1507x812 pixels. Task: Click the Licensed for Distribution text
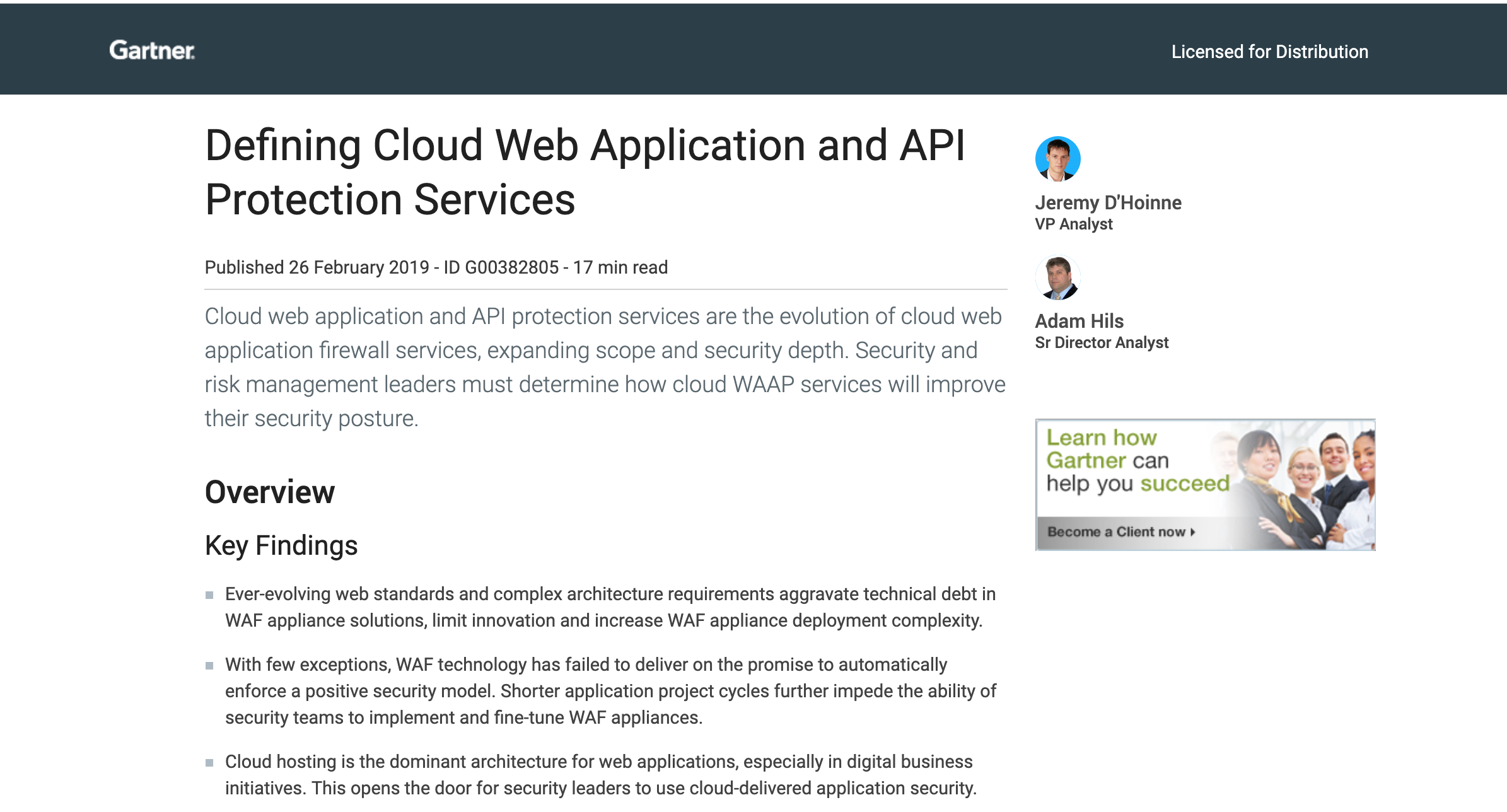[1269, 52]
